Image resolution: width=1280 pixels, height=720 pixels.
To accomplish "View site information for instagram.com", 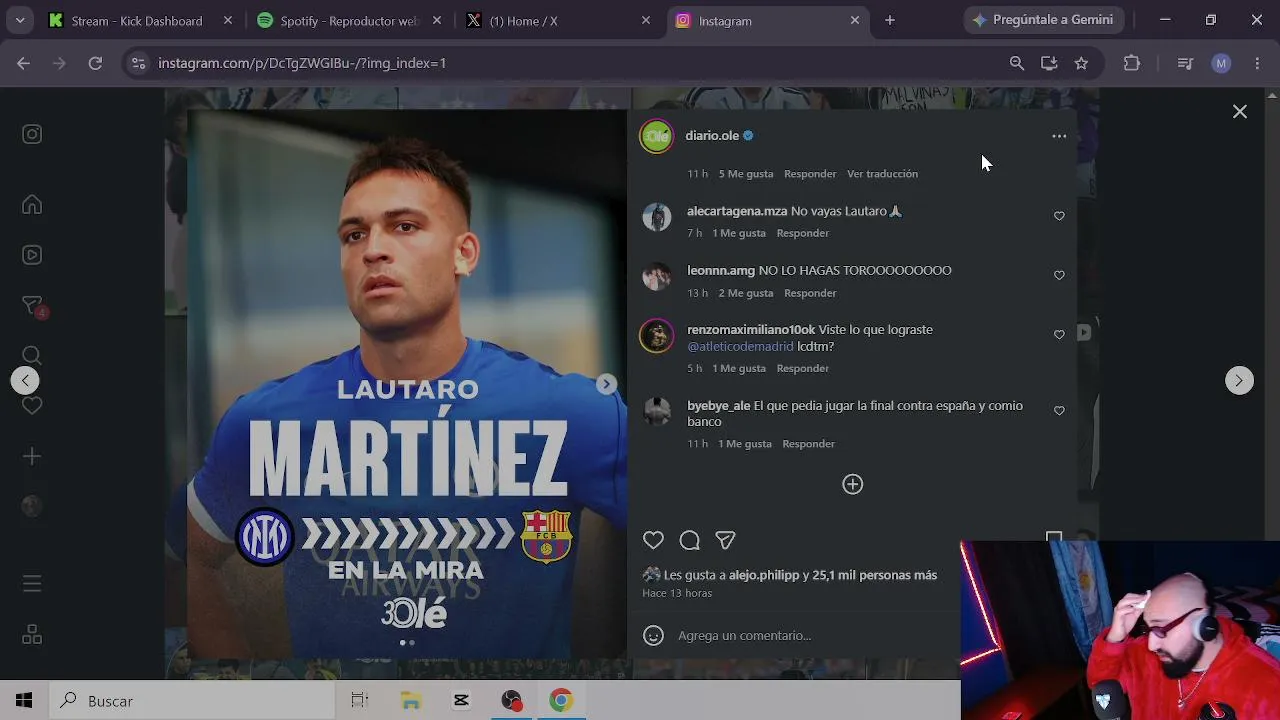I will point(138,63).
